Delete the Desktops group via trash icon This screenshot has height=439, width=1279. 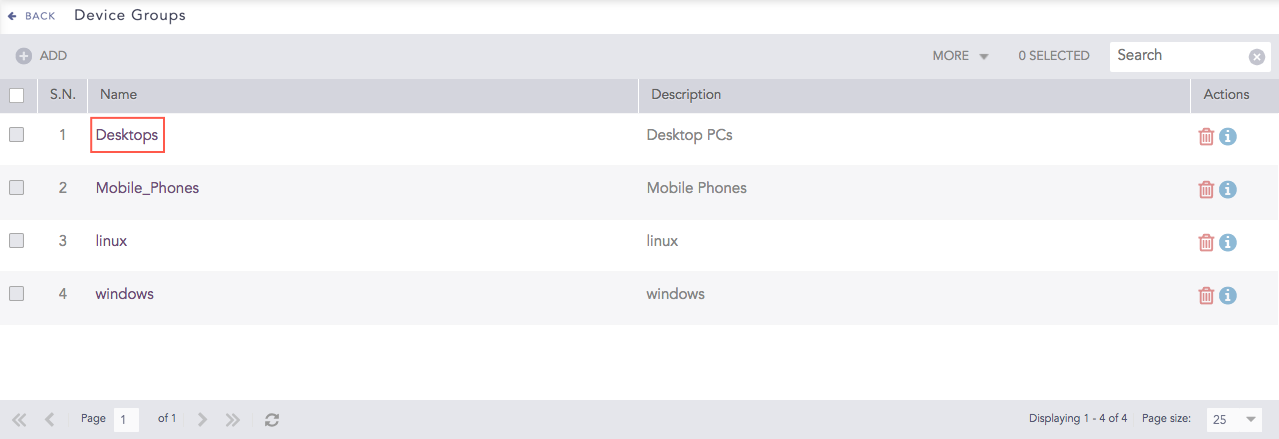click(1206, 136)
